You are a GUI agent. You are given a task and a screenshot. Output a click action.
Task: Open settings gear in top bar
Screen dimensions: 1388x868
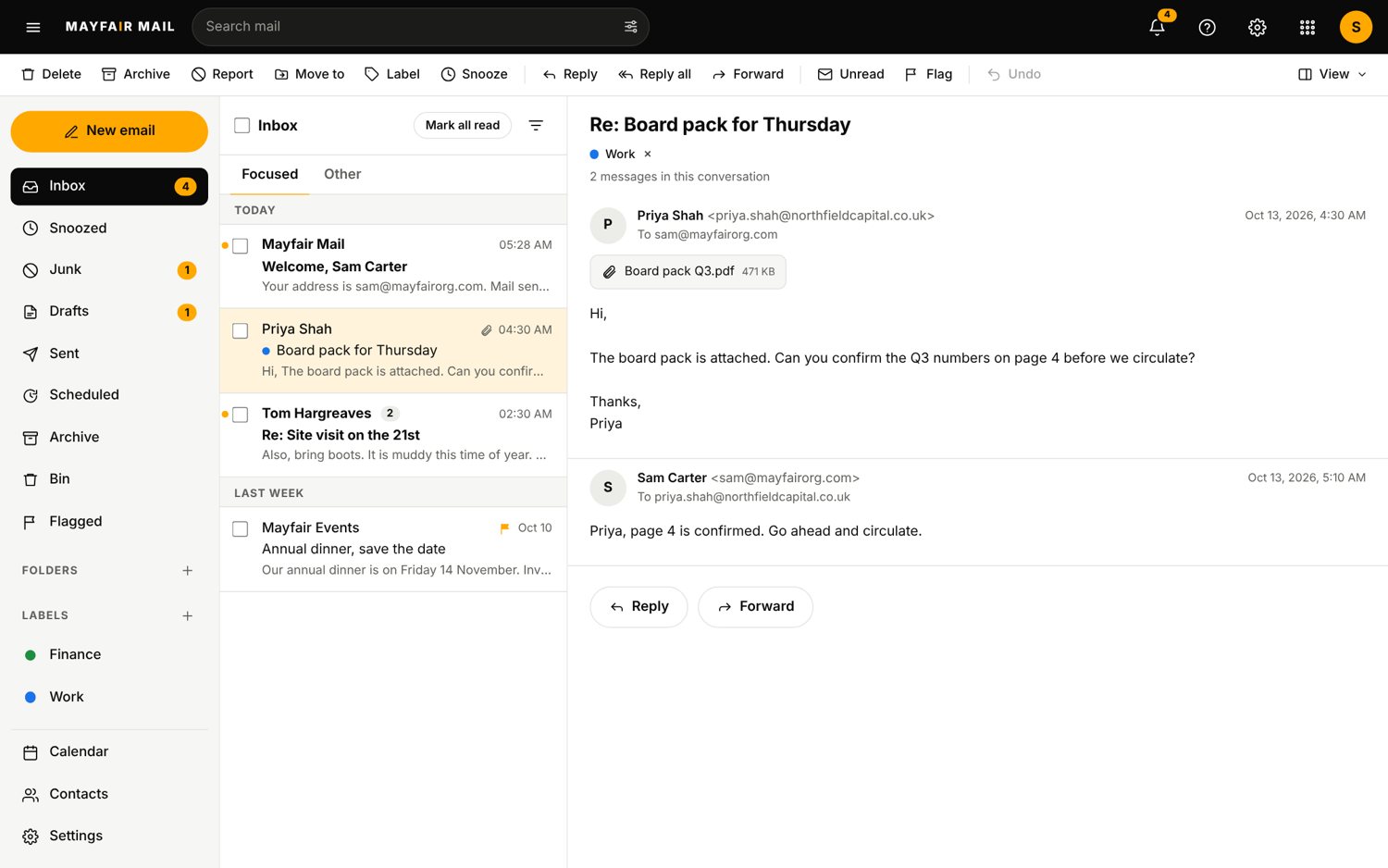point(1258,27)
